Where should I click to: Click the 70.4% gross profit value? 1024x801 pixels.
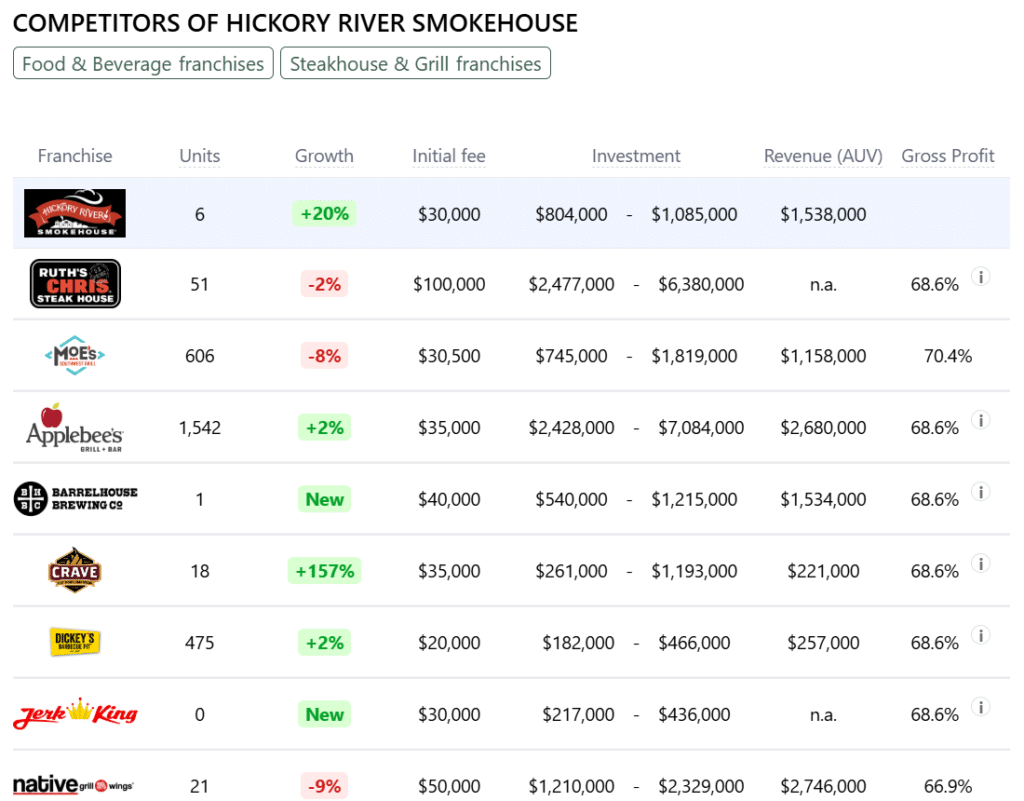(948, 356)
